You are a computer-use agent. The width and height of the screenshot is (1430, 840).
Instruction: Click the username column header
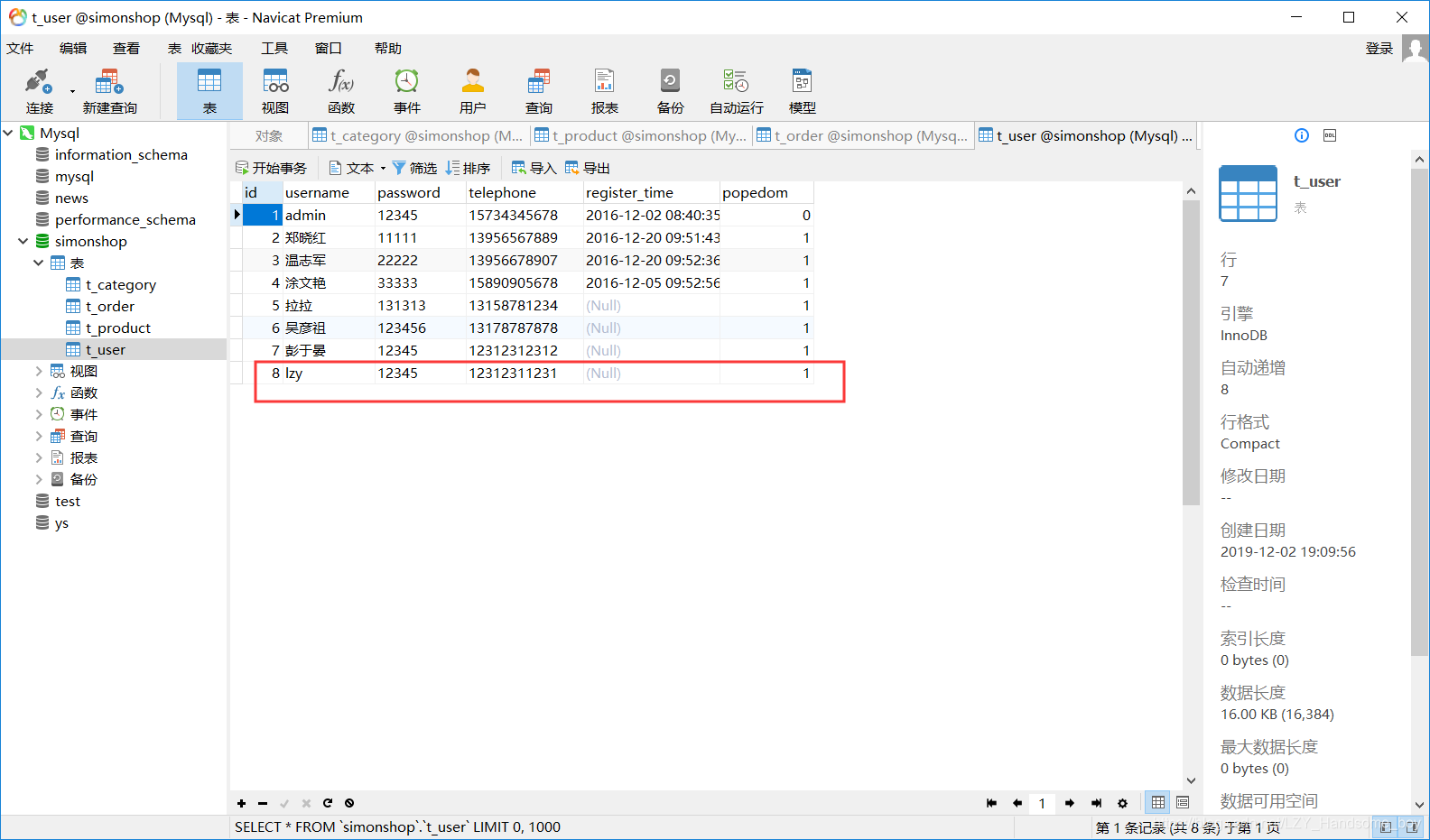(x=328, y=192)
